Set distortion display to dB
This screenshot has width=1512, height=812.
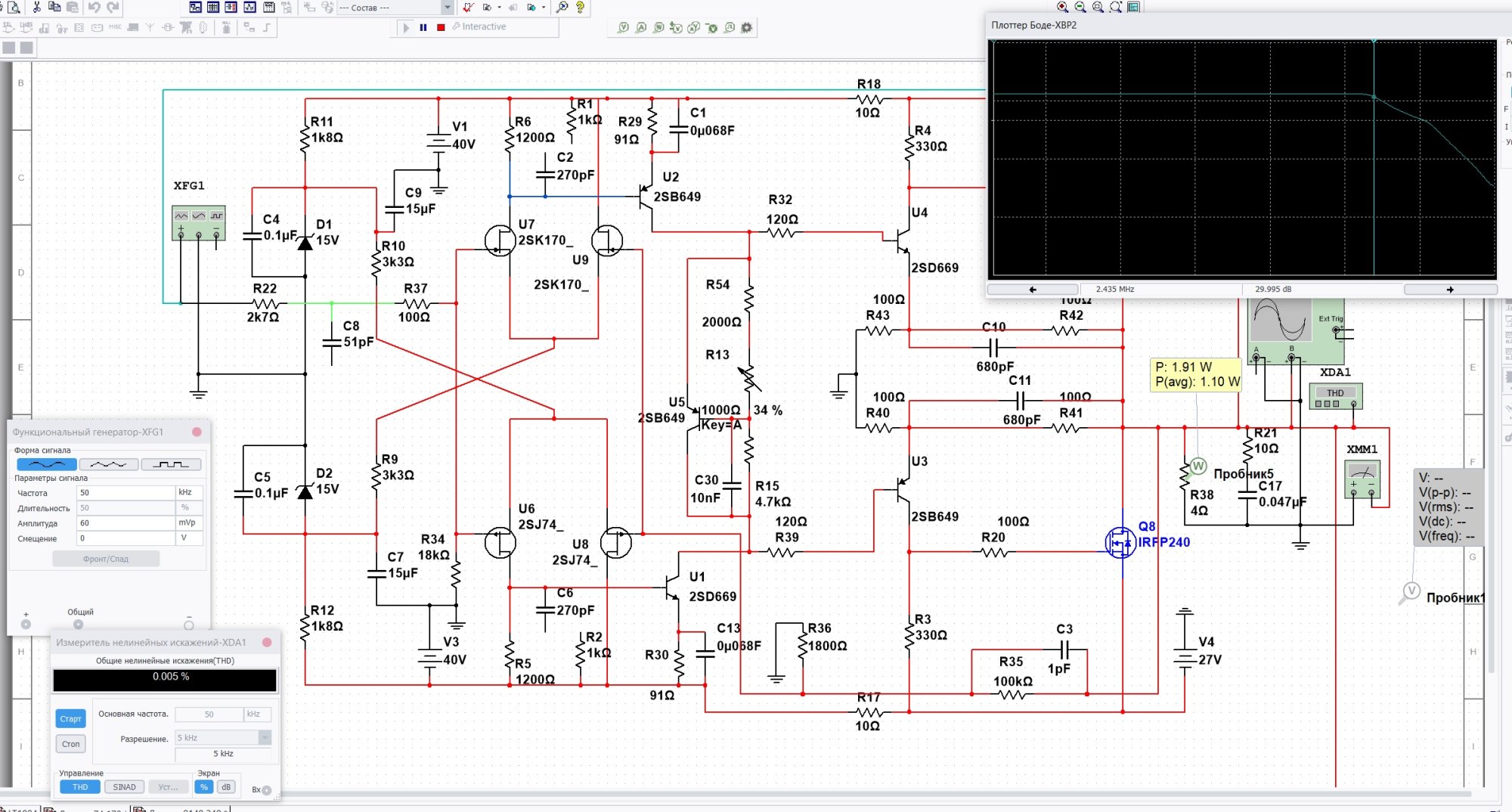[226, 787]
